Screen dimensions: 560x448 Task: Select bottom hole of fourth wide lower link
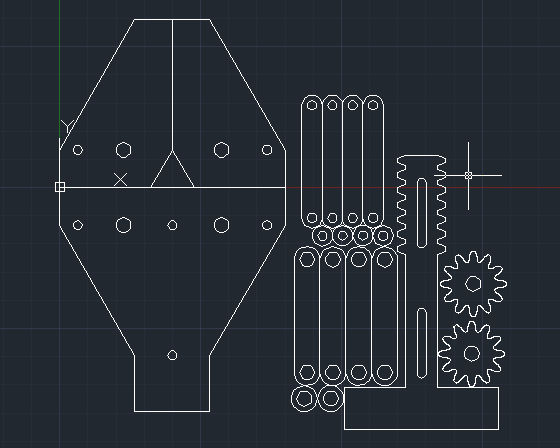coord(385,372)
